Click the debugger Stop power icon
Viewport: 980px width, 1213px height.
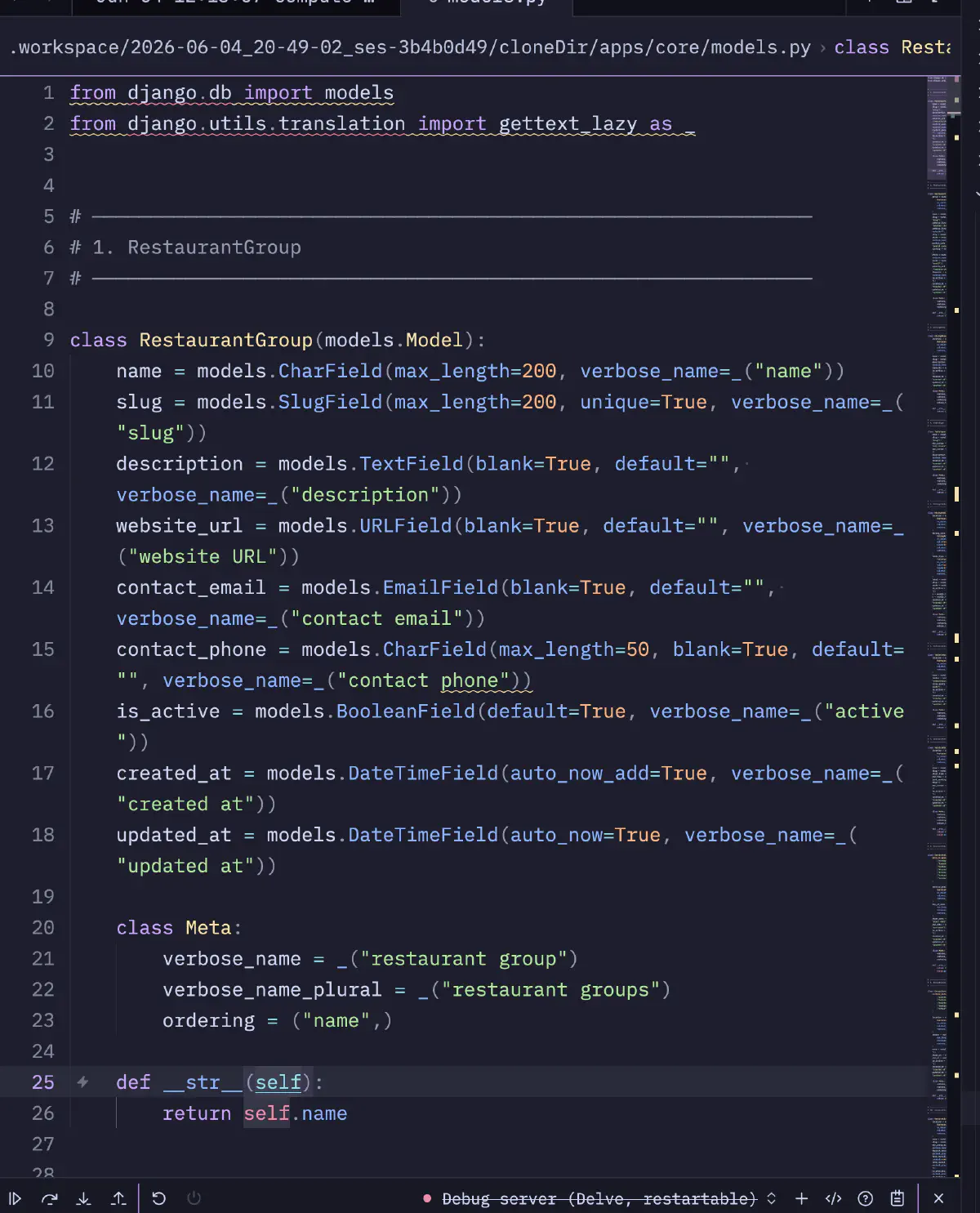click(x=194, y=1198)
